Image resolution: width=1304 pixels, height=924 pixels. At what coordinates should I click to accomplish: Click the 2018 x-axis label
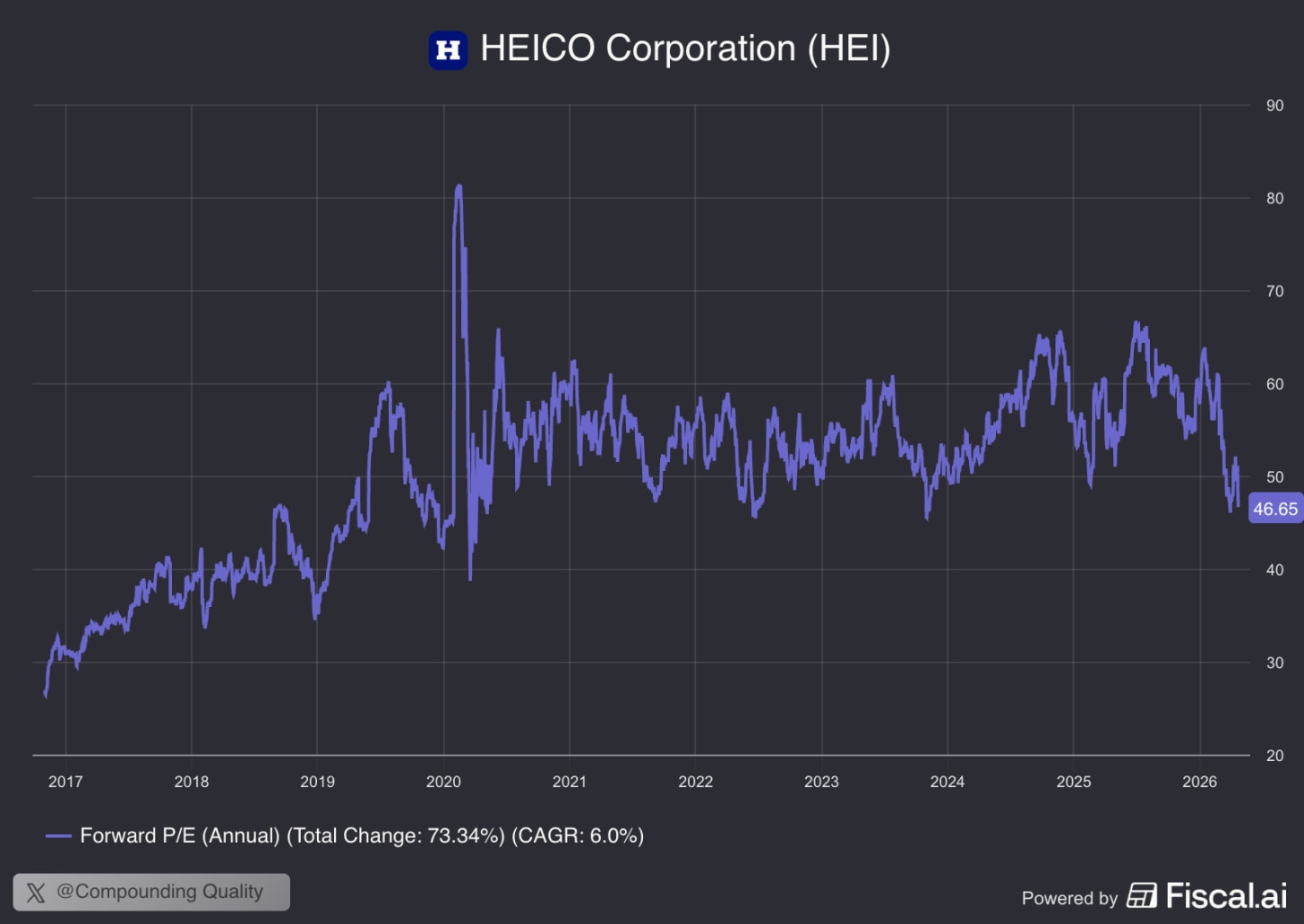click(192, 782)
